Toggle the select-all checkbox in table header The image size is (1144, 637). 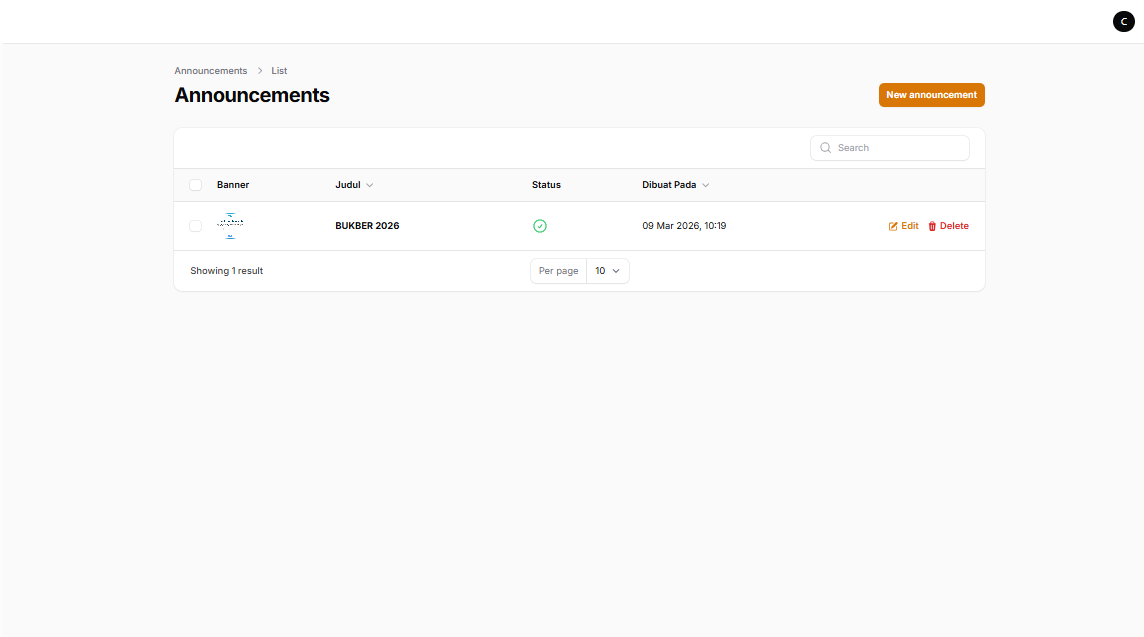pos(196,185)
